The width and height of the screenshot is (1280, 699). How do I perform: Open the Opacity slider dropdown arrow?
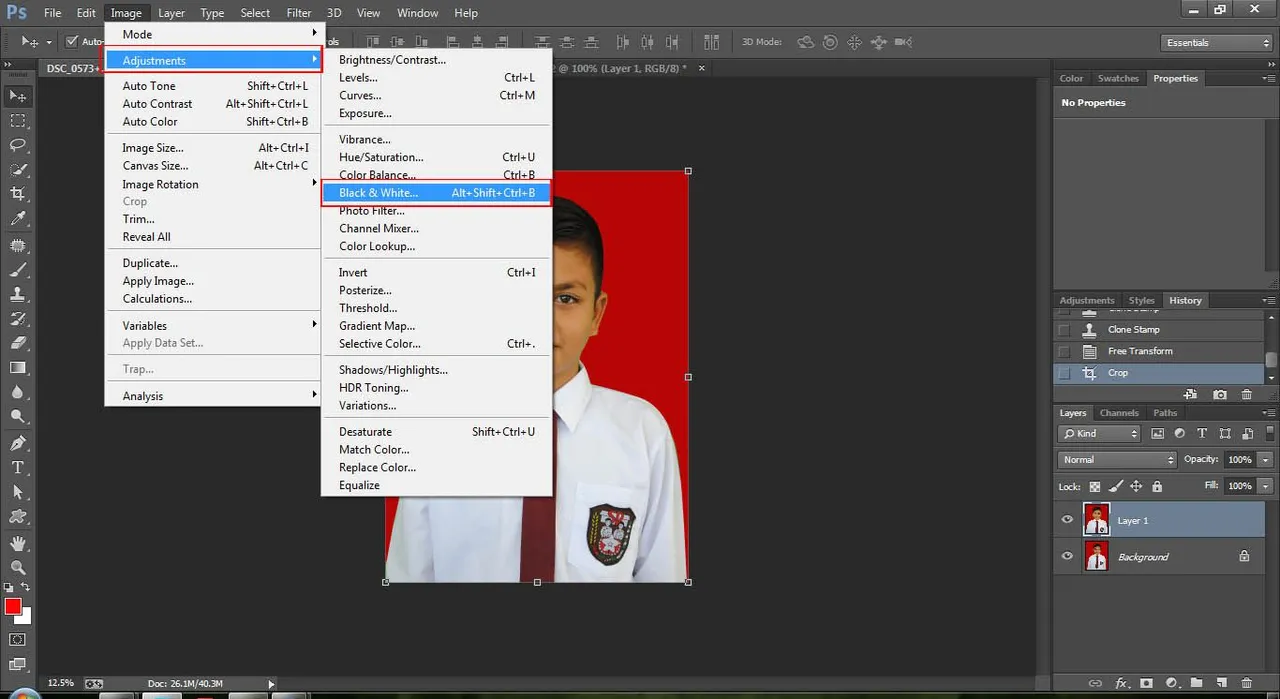(1265, 460)
